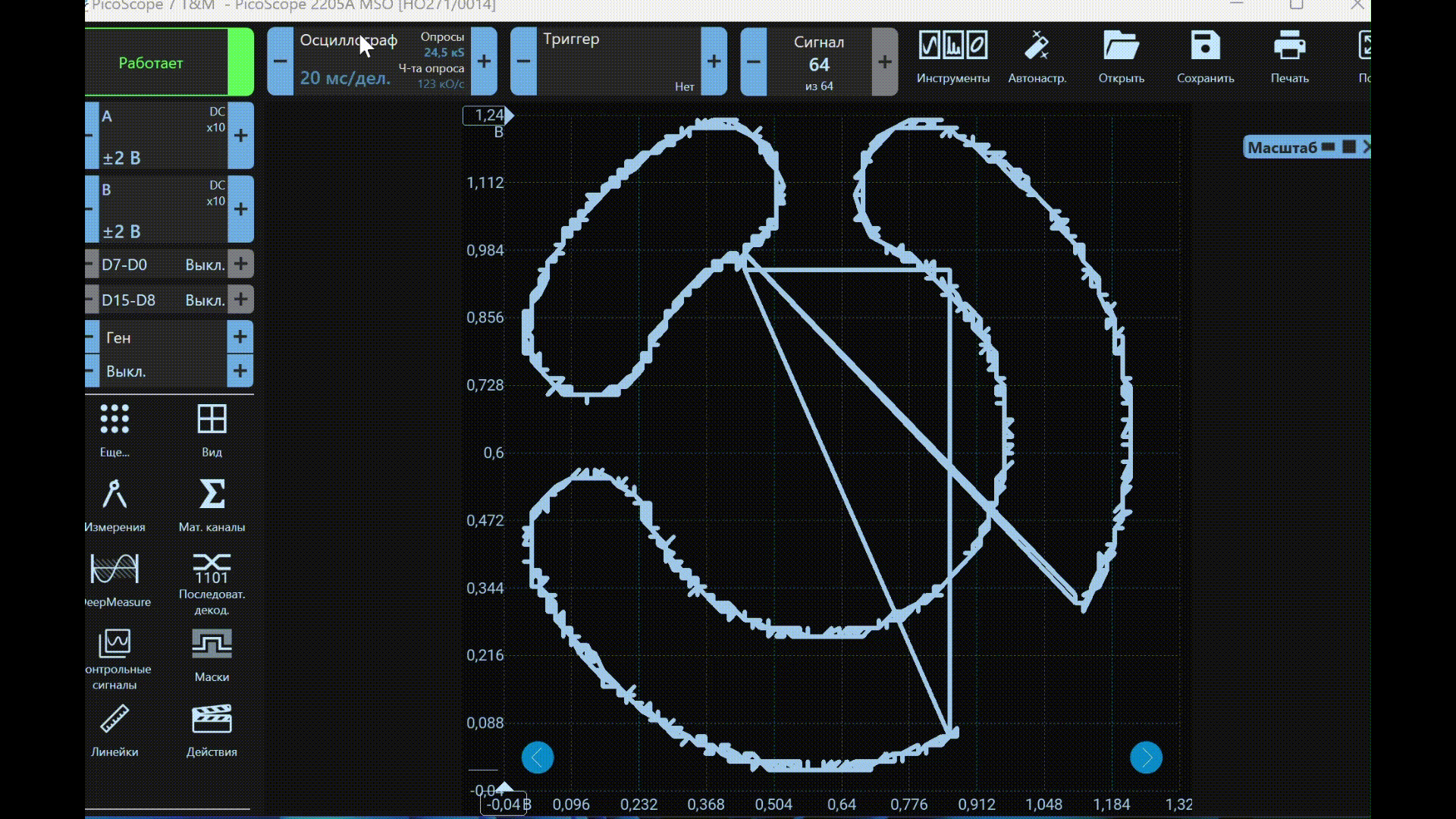Image resolution: width=1456 pixels, height=819 pixels.
Task: Click the Автонастр. auto setup icon
Action: click(x=1037, y=47)
